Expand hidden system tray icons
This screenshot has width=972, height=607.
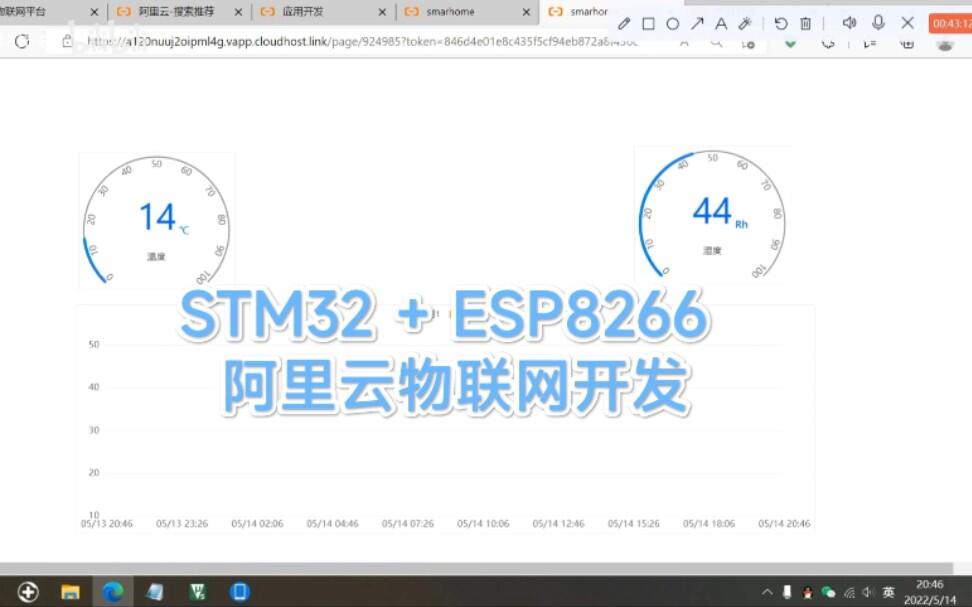(767, 592)
